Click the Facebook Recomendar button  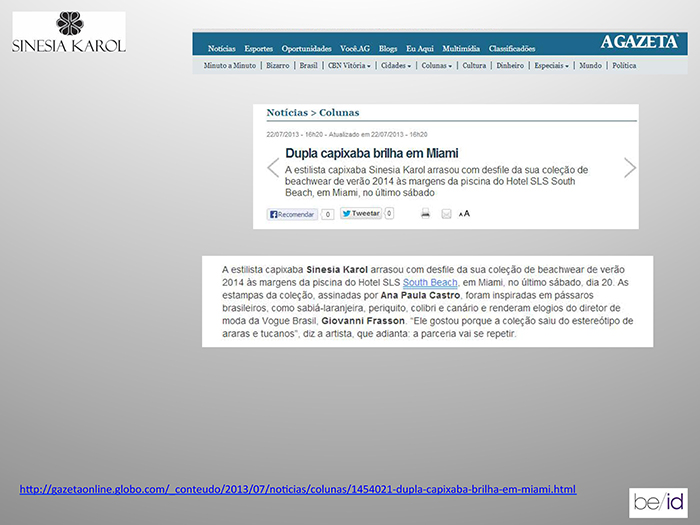[x=292, y=214]
